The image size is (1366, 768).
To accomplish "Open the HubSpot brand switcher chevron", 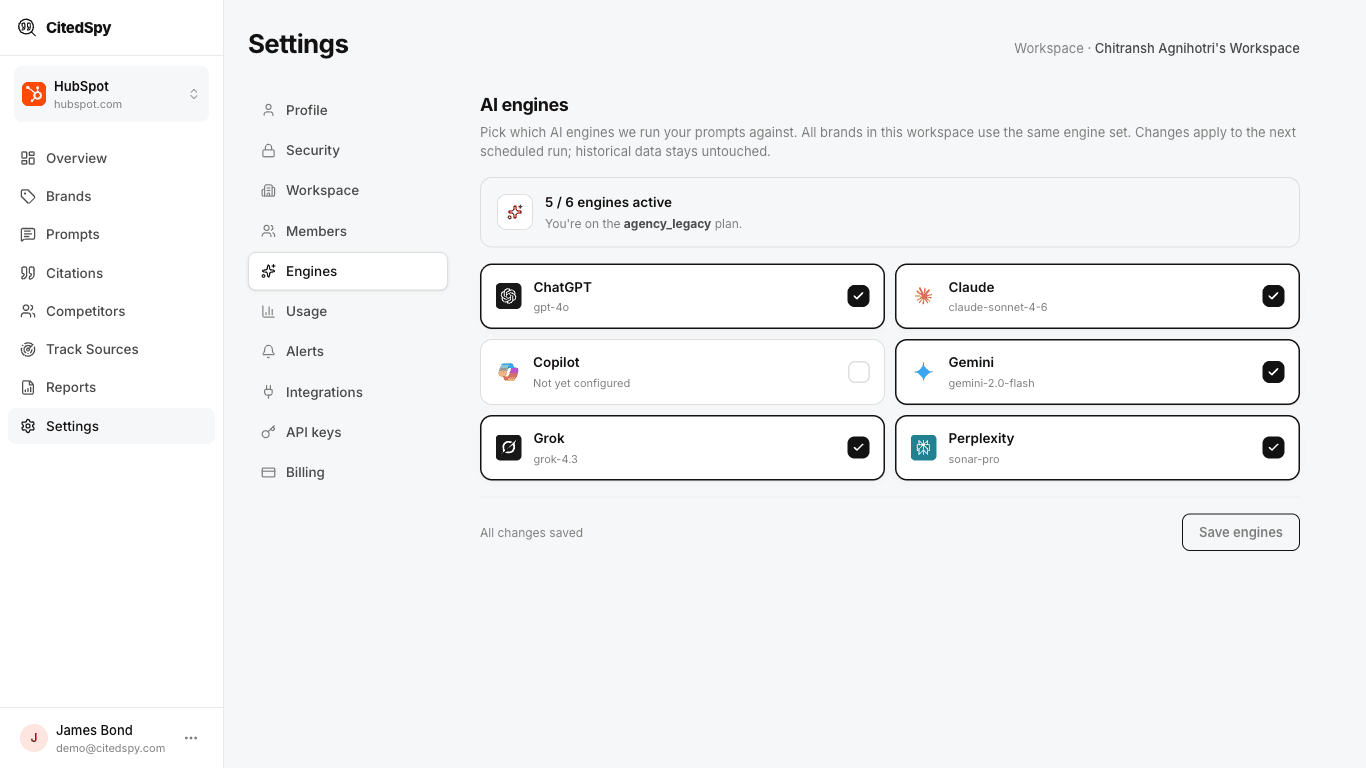I will [x=194, y=94].
